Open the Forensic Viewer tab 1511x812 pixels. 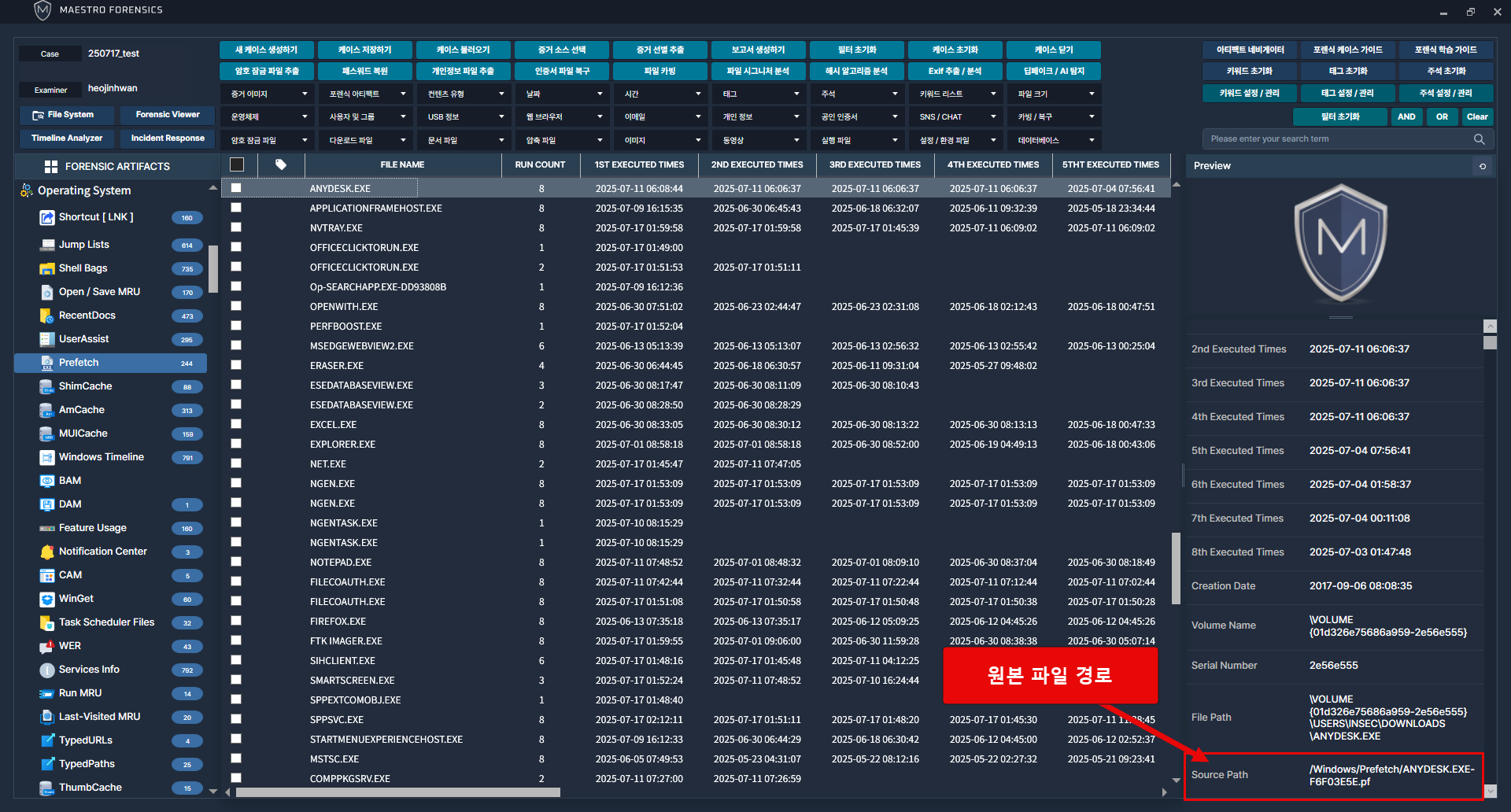point(168,115)
